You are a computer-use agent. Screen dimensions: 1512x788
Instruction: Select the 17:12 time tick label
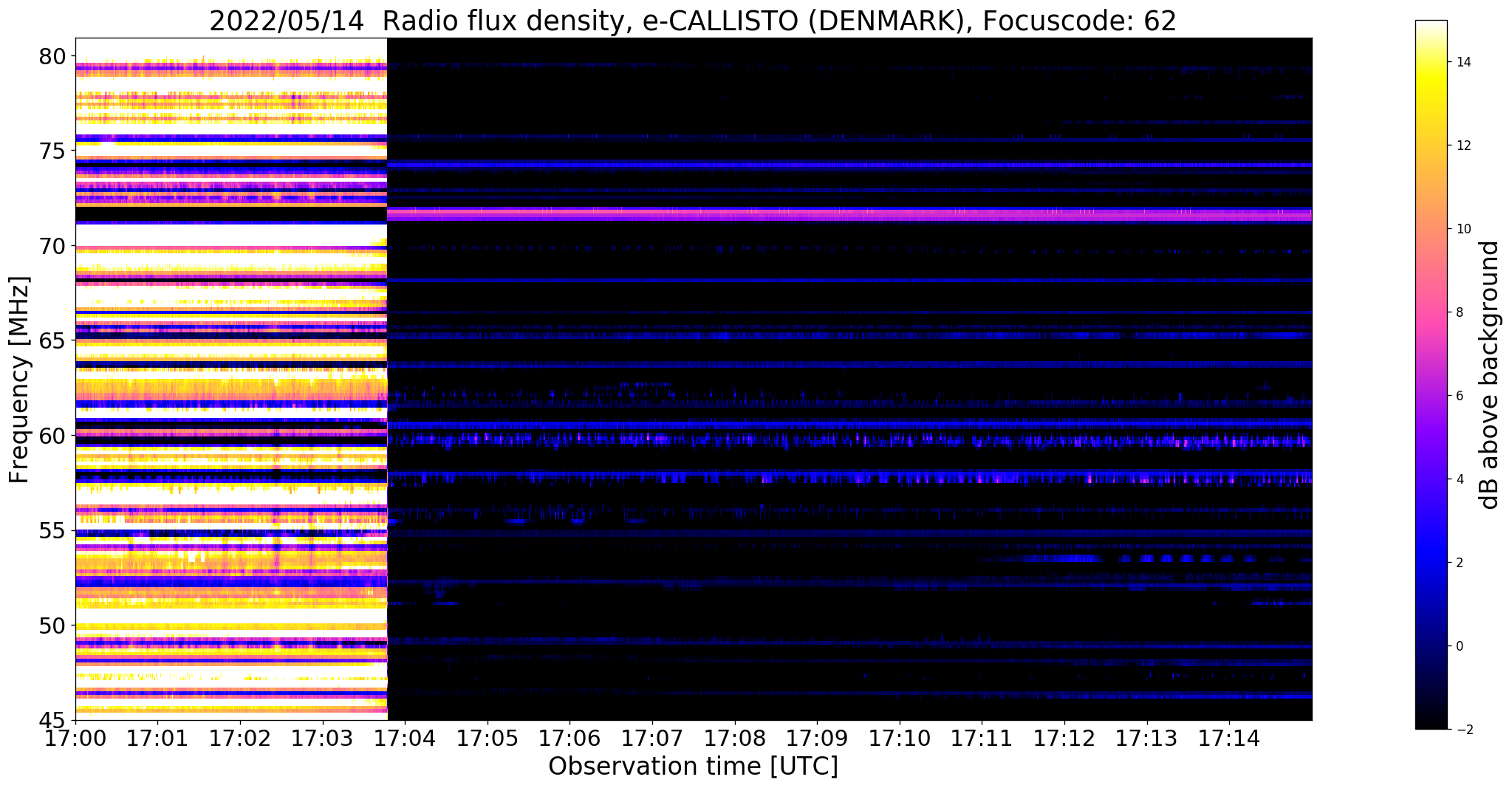tap(1065, 738)
